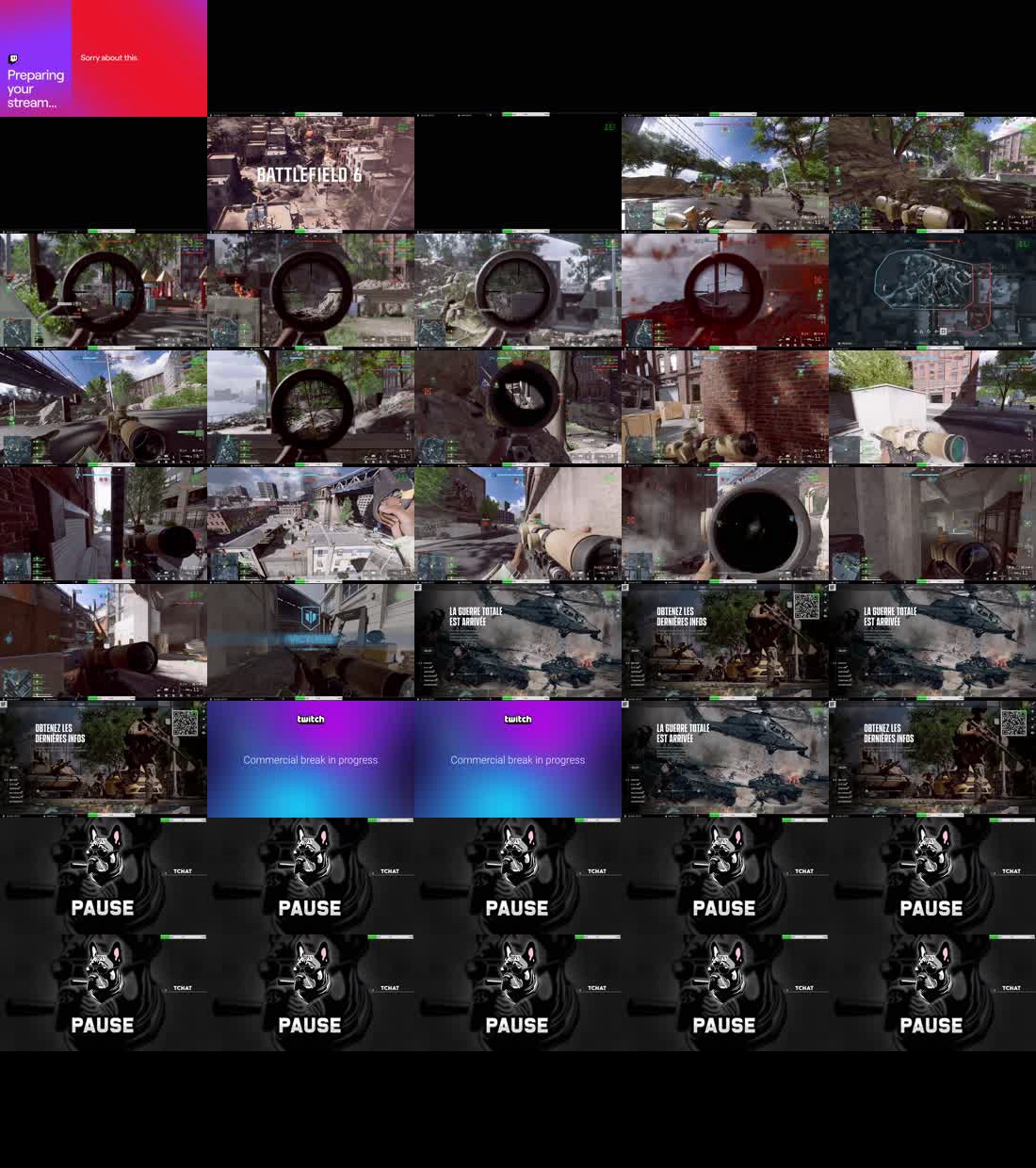Click the Twitch logo on first commercial break frame

[x=311, y=719]
